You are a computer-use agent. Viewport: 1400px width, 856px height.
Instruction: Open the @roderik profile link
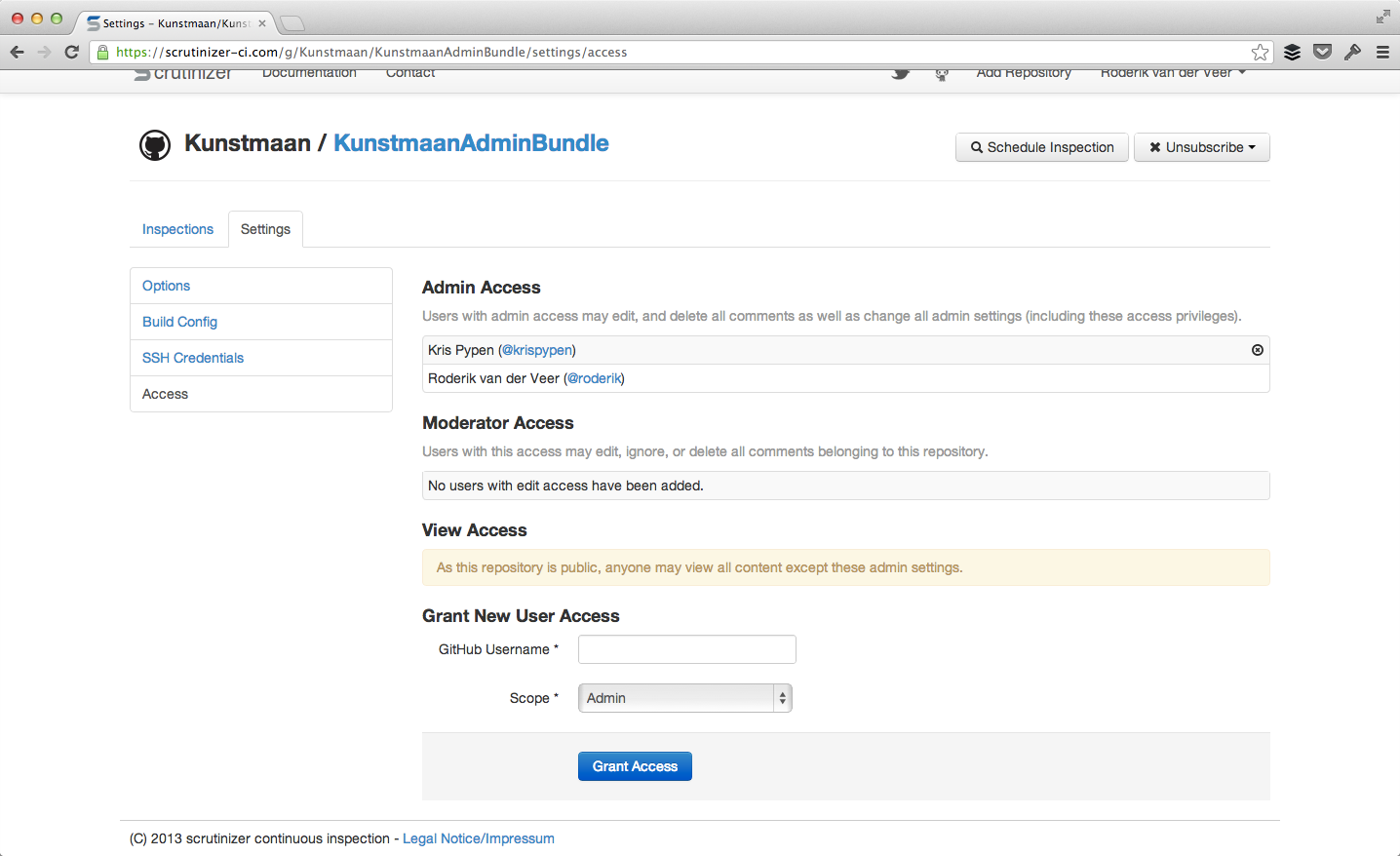(594, 378)
